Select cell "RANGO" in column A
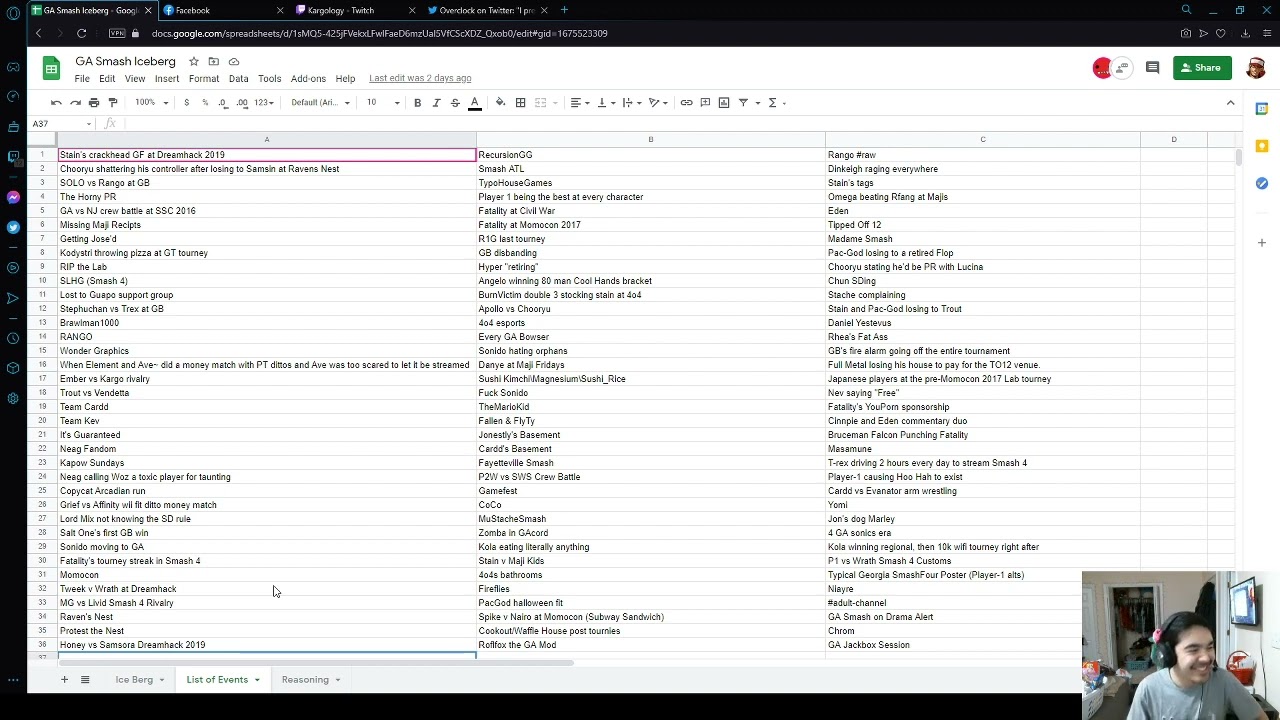 267,337
